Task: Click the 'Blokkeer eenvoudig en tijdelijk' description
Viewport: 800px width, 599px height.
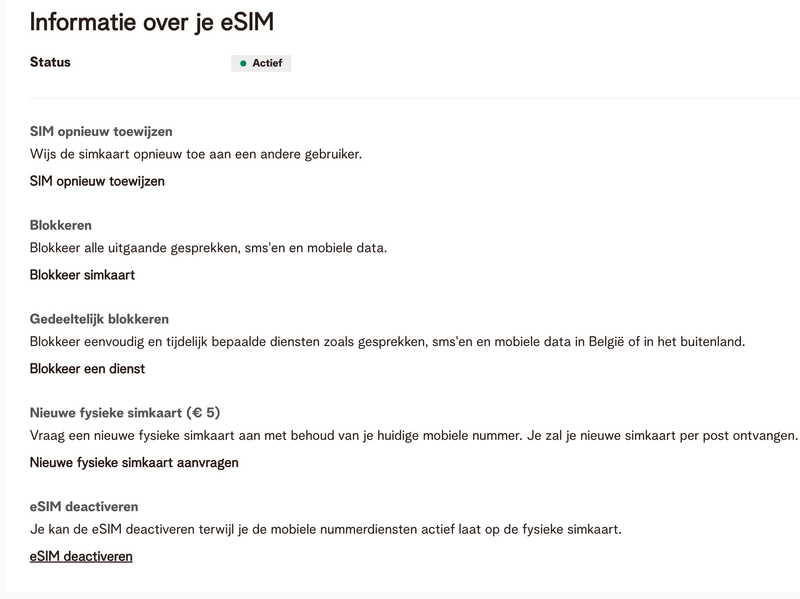Action: tap(387, 342)
